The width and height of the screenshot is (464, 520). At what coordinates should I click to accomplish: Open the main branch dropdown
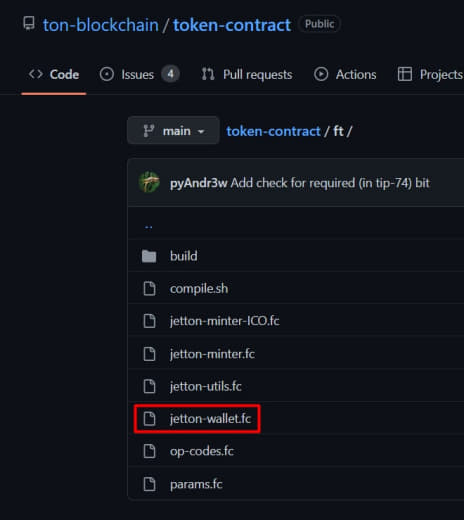[x=173, y=130]
